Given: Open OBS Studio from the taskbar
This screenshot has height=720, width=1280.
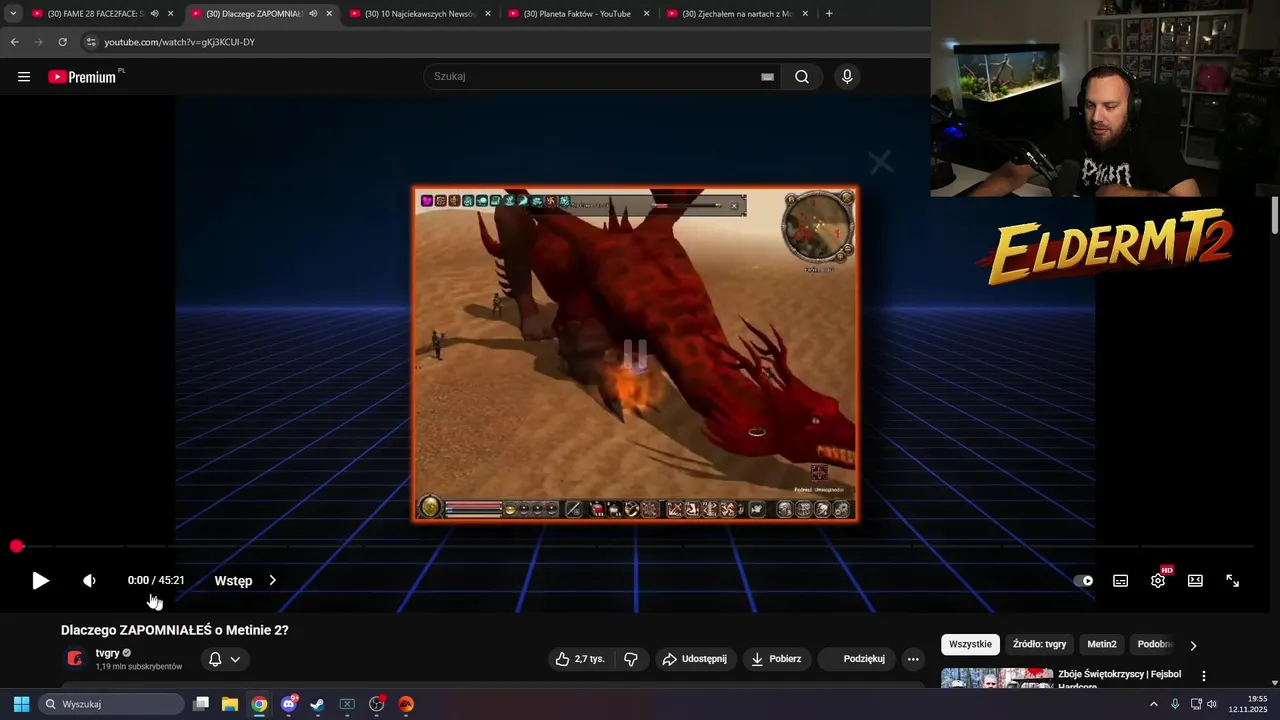Looking at the screenshot, I should click(377, 704).
